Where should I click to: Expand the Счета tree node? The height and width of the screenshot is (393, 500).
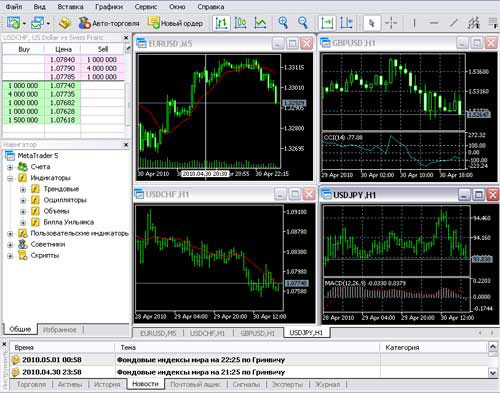pyautogui.click(x=10, y=167)
